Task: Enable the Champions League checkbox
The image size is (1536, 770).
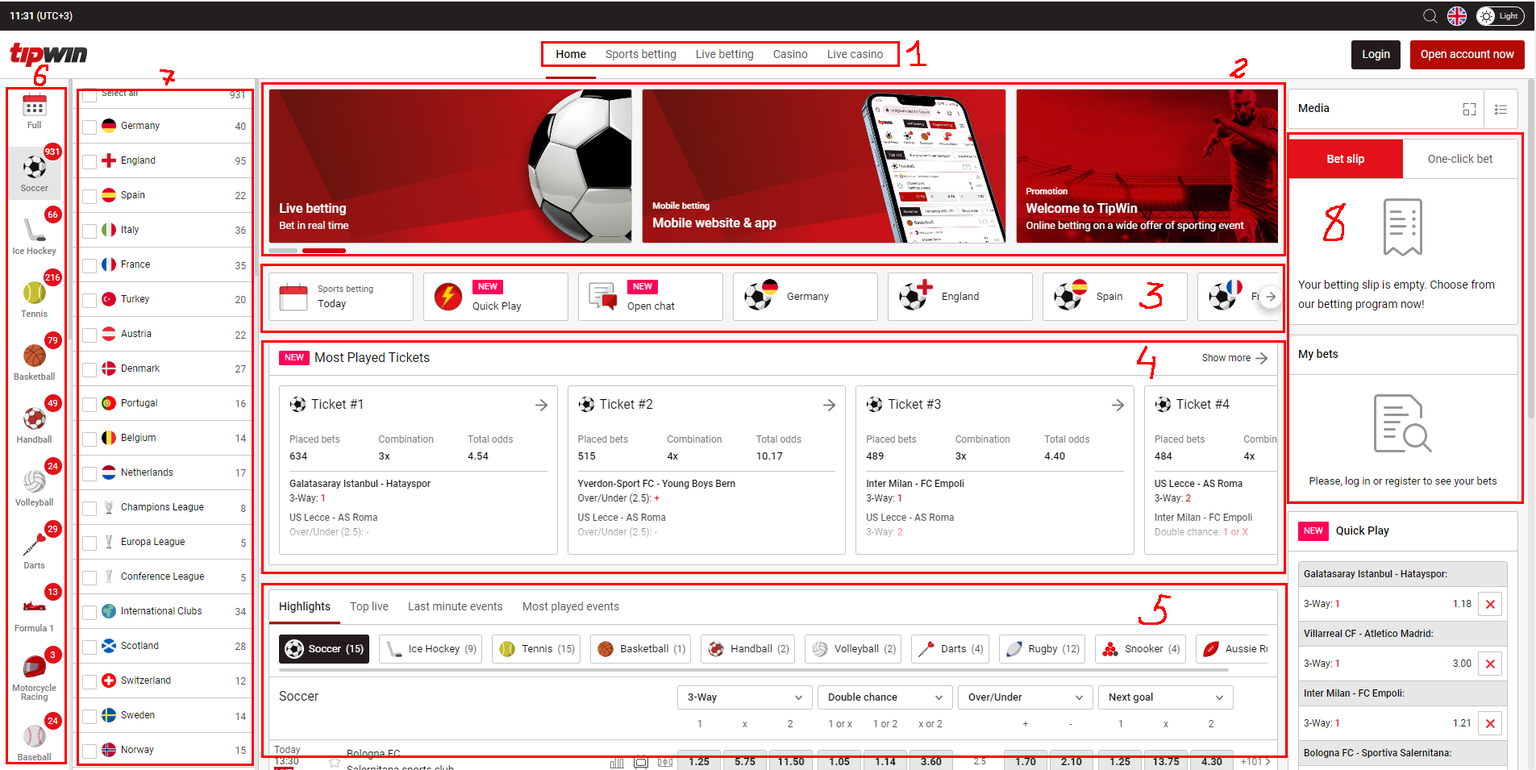Action: click(x=90, y=507)
